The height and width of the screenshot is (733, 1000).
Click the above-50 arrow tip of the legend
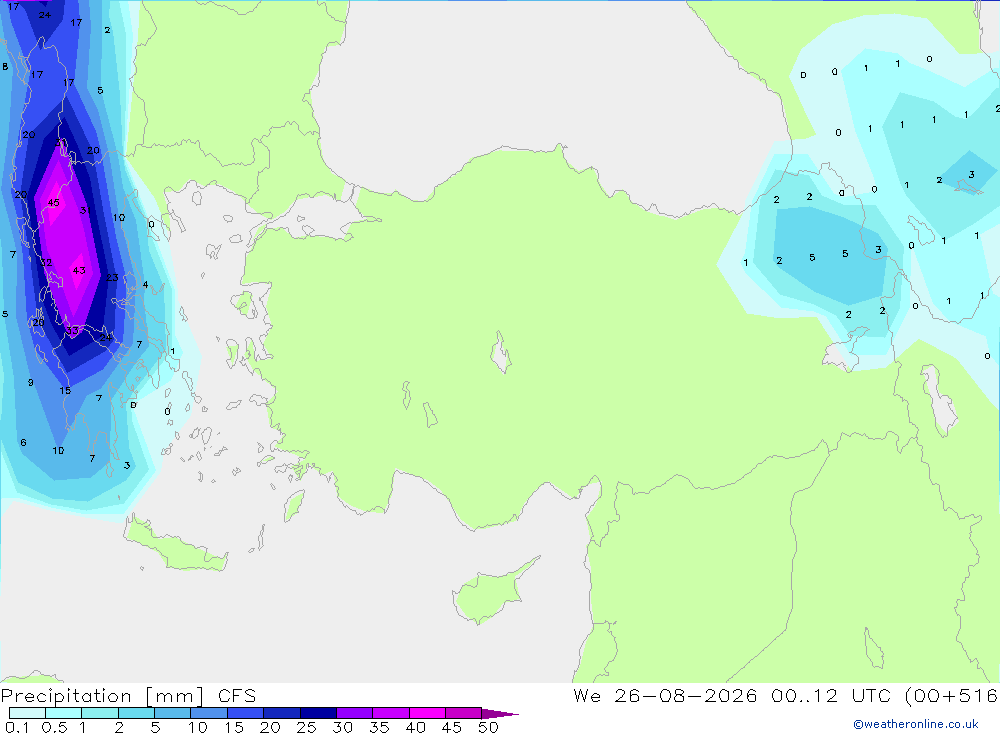(501, 714)
